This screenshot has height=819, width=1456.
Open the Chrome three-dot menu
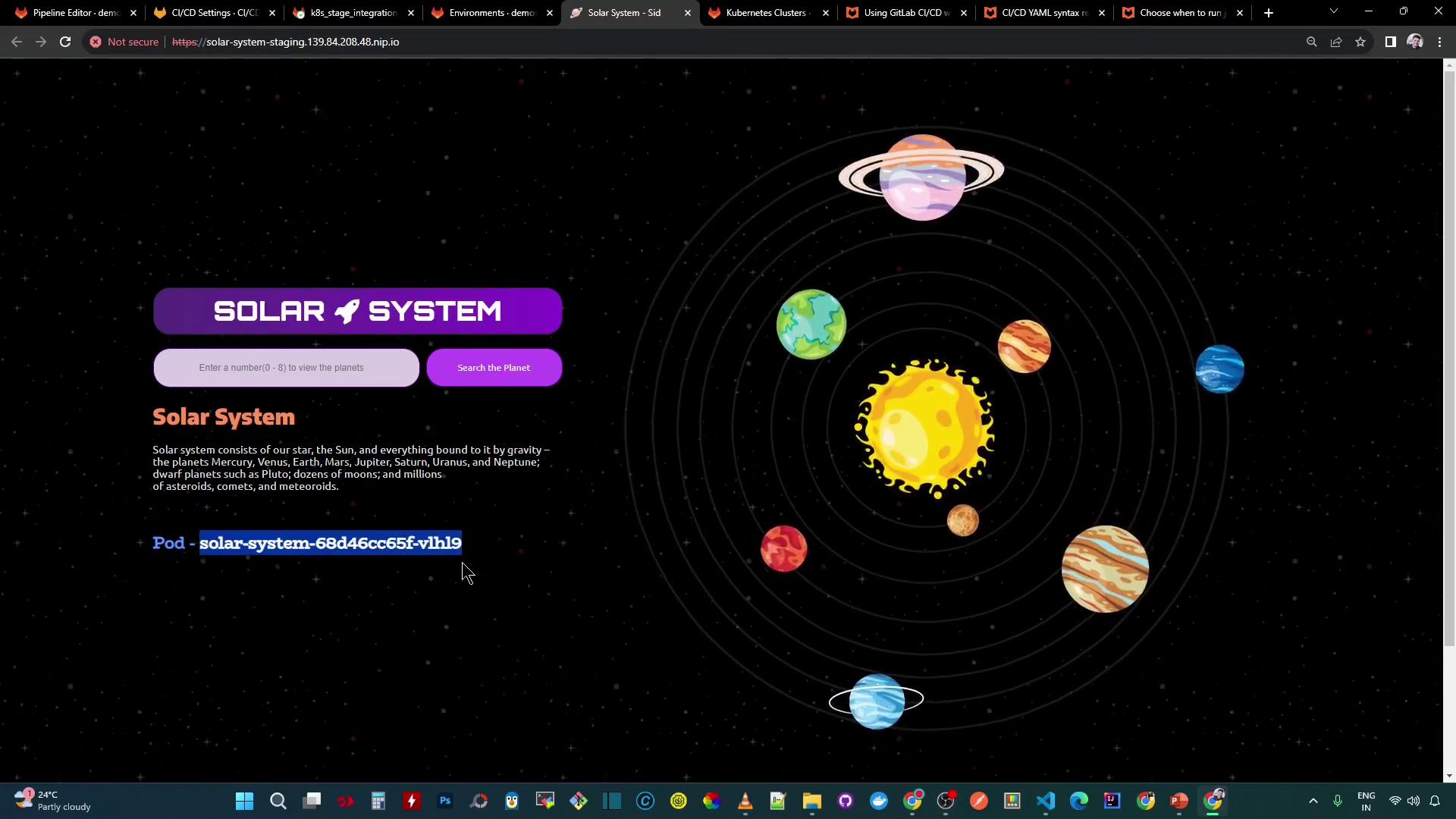point(1439,42)
